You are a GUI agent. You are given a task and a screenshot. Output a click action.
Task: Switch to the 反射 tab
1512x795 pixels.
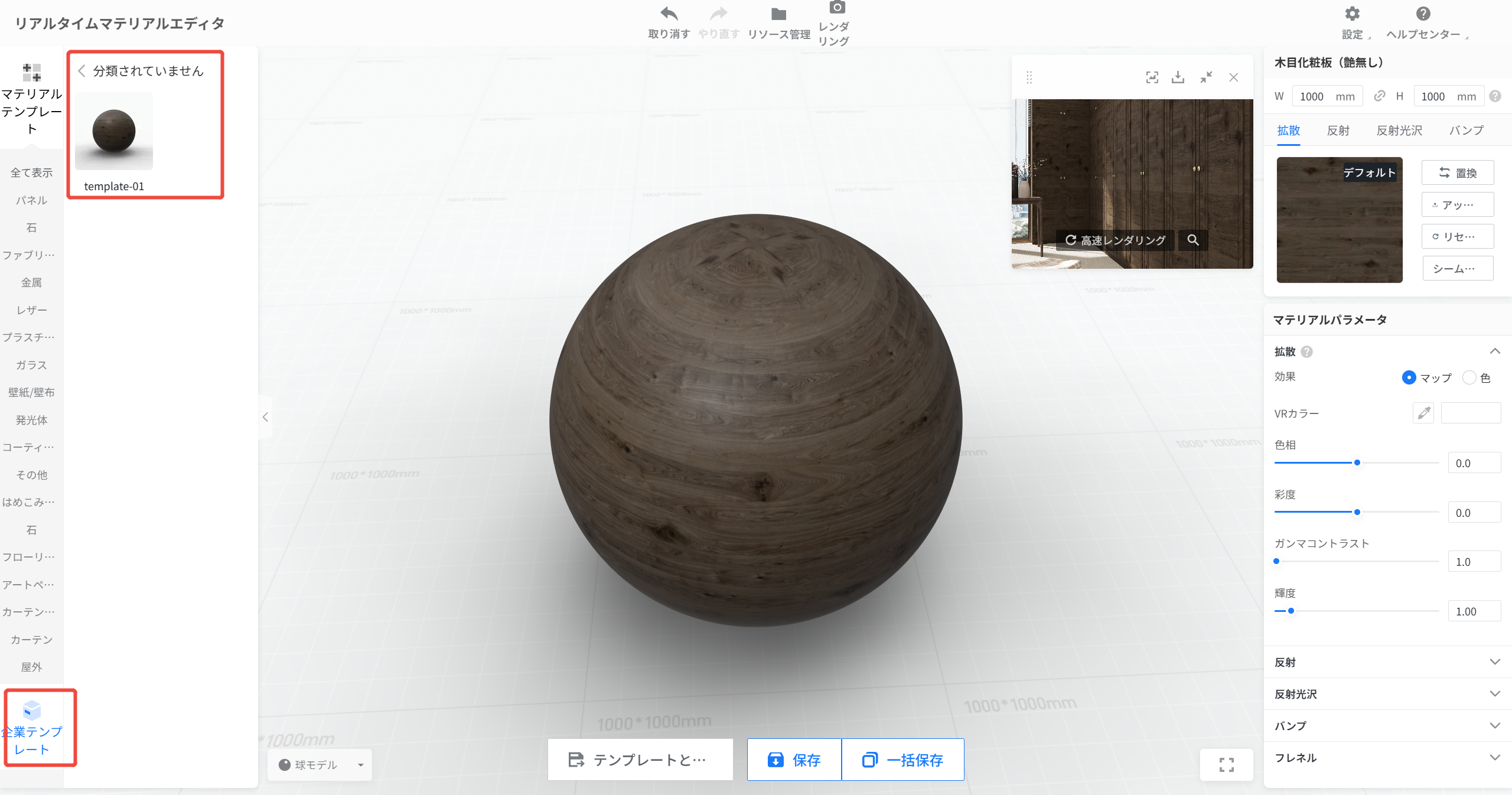pyautogui.click(x=1338, y=131)
